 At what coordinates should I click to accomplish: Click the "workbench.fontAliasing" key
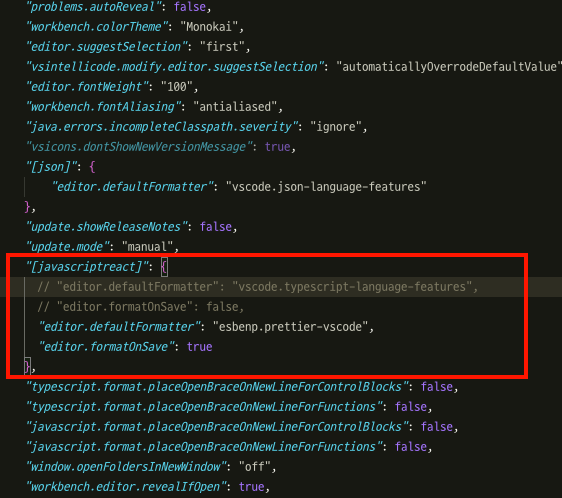click(x=103, y=107)
